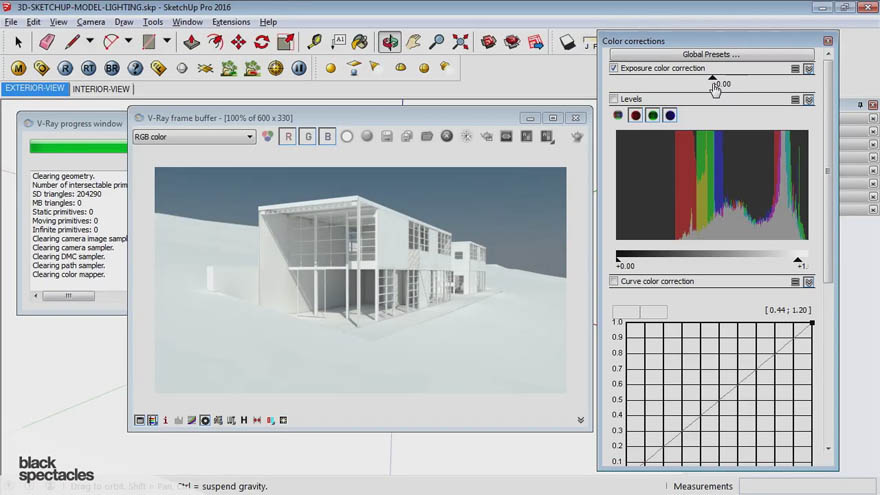Select the red channel histogram swatch

(x=635, y=116)
